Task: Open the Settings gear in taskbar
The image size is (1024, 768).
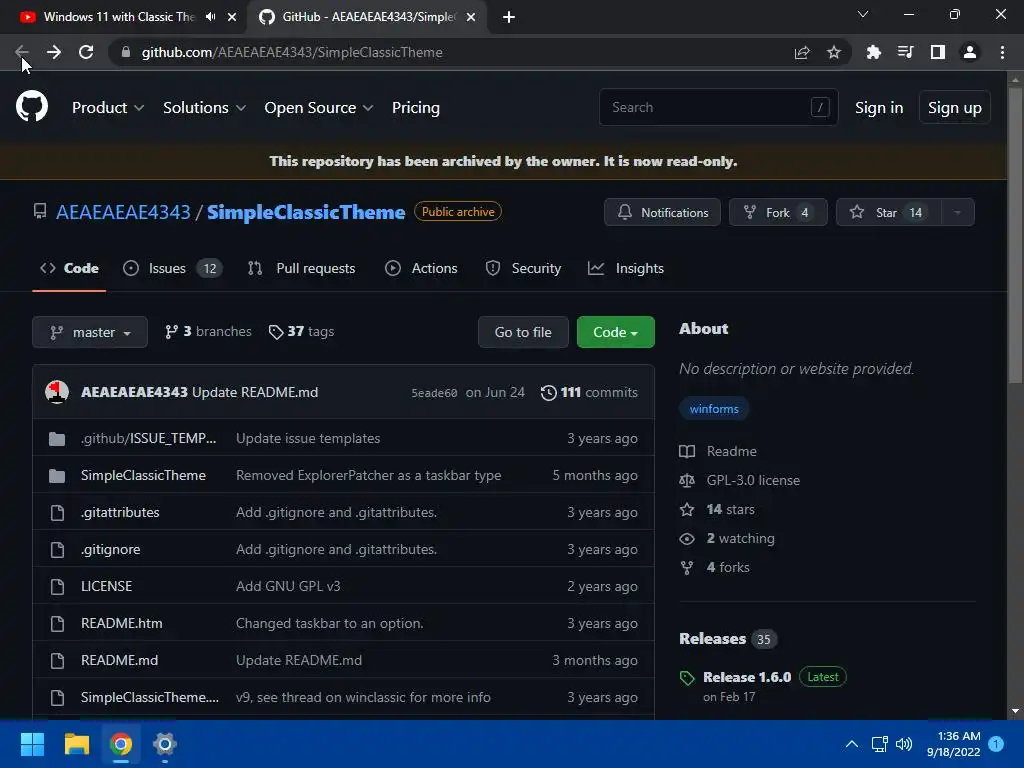Action: point(165,744)
